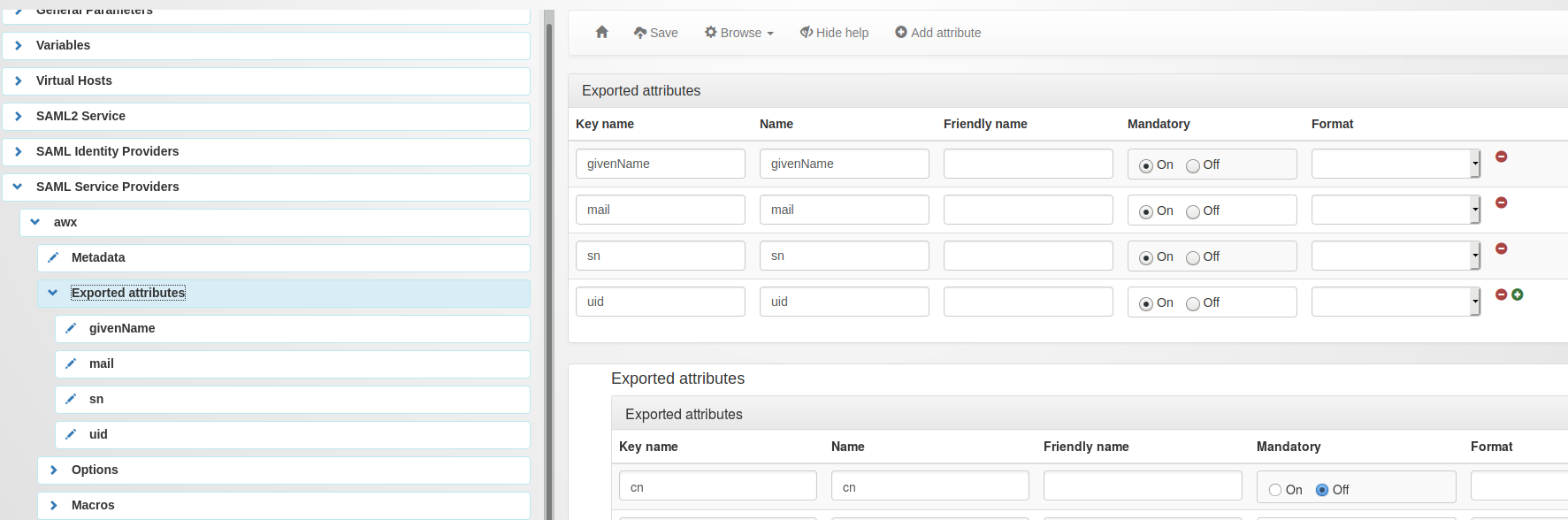Viewport: 1568px width, 520px height.
Task: Click green plus icon next to uid row
Action: (1518, 294)
